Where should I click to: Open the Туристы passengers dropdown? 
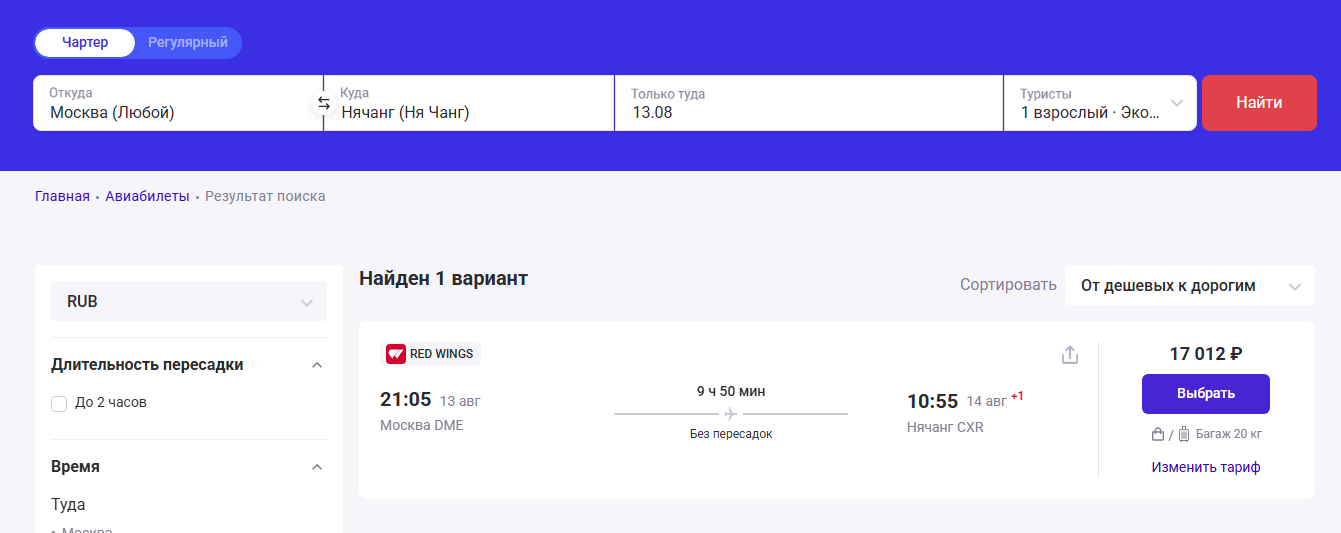pyautogui.click(x=1100, y=103)
